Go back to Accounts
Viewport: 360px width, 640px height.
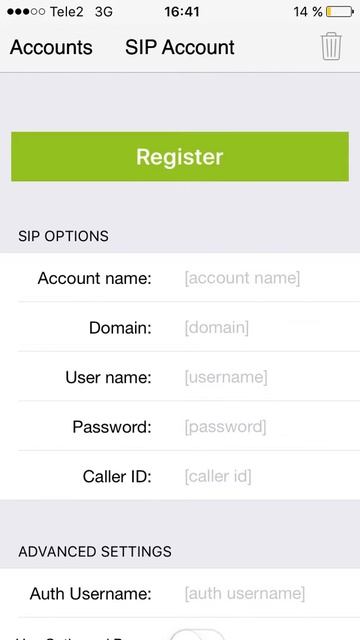tap(51, 47)
